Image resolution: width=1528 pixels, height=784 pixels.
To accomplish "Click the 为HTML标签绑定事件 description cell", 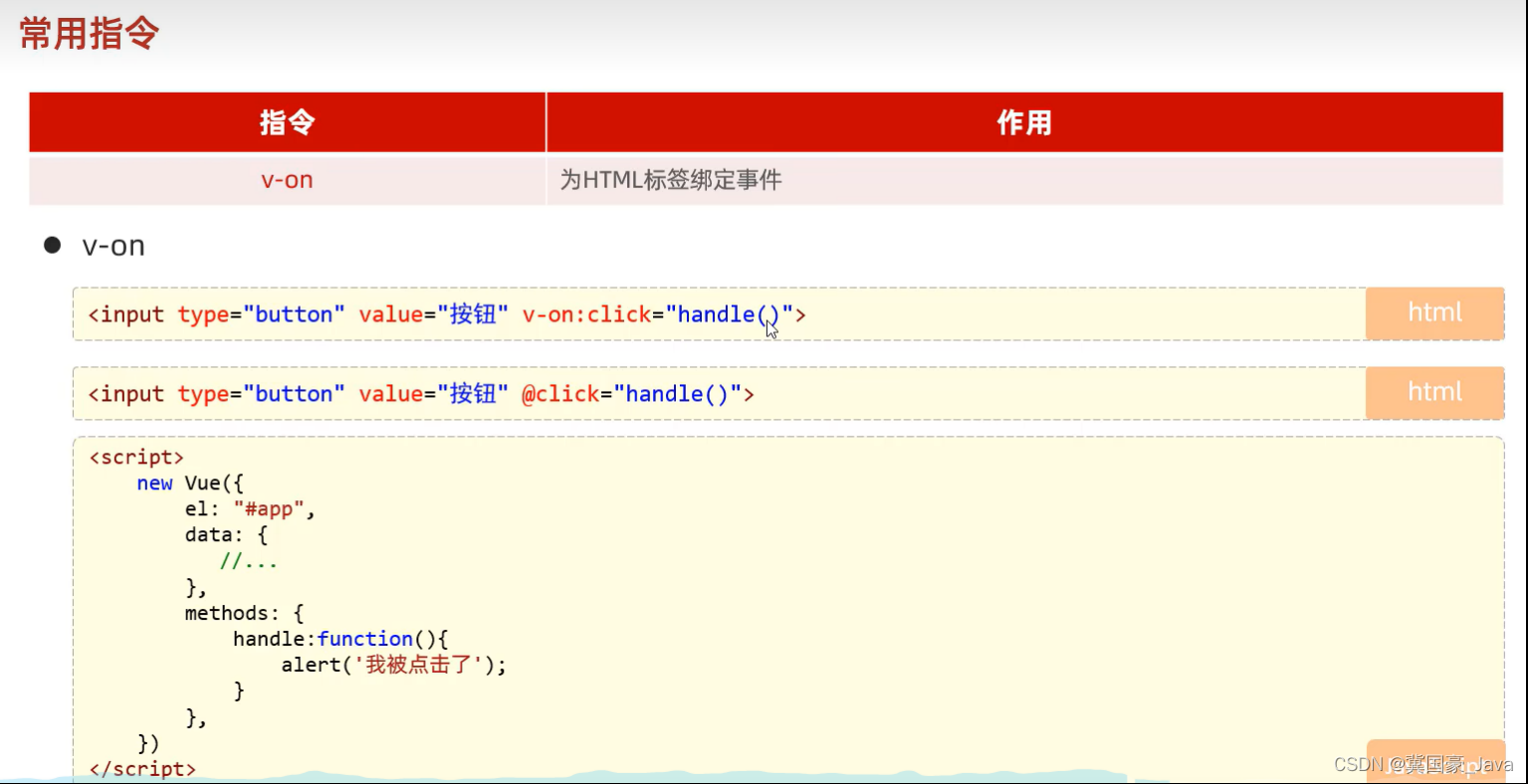I will tap(1024, 180).
